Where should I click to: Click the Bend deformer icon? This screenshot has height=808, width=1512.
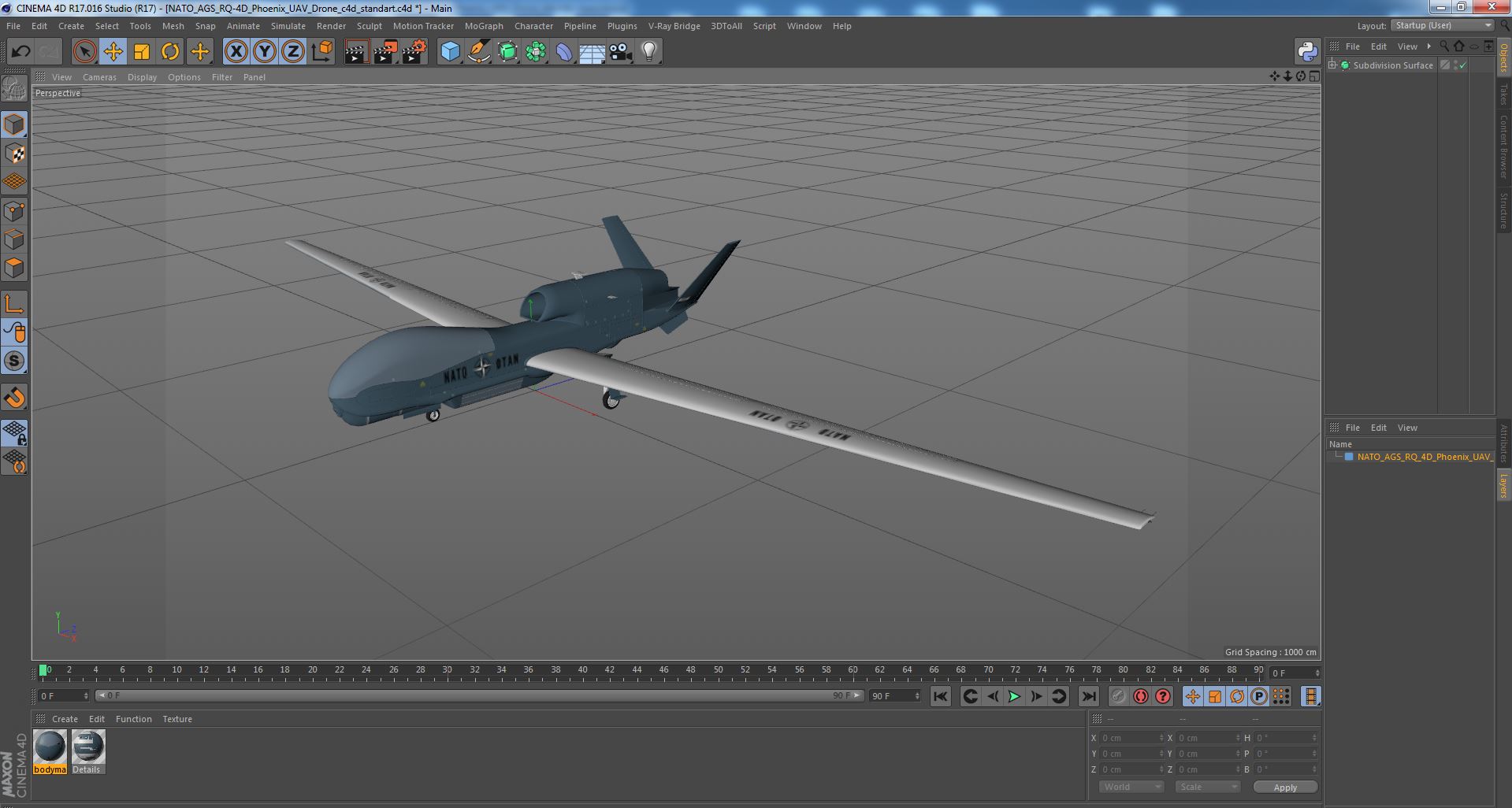tap(564, 52)
